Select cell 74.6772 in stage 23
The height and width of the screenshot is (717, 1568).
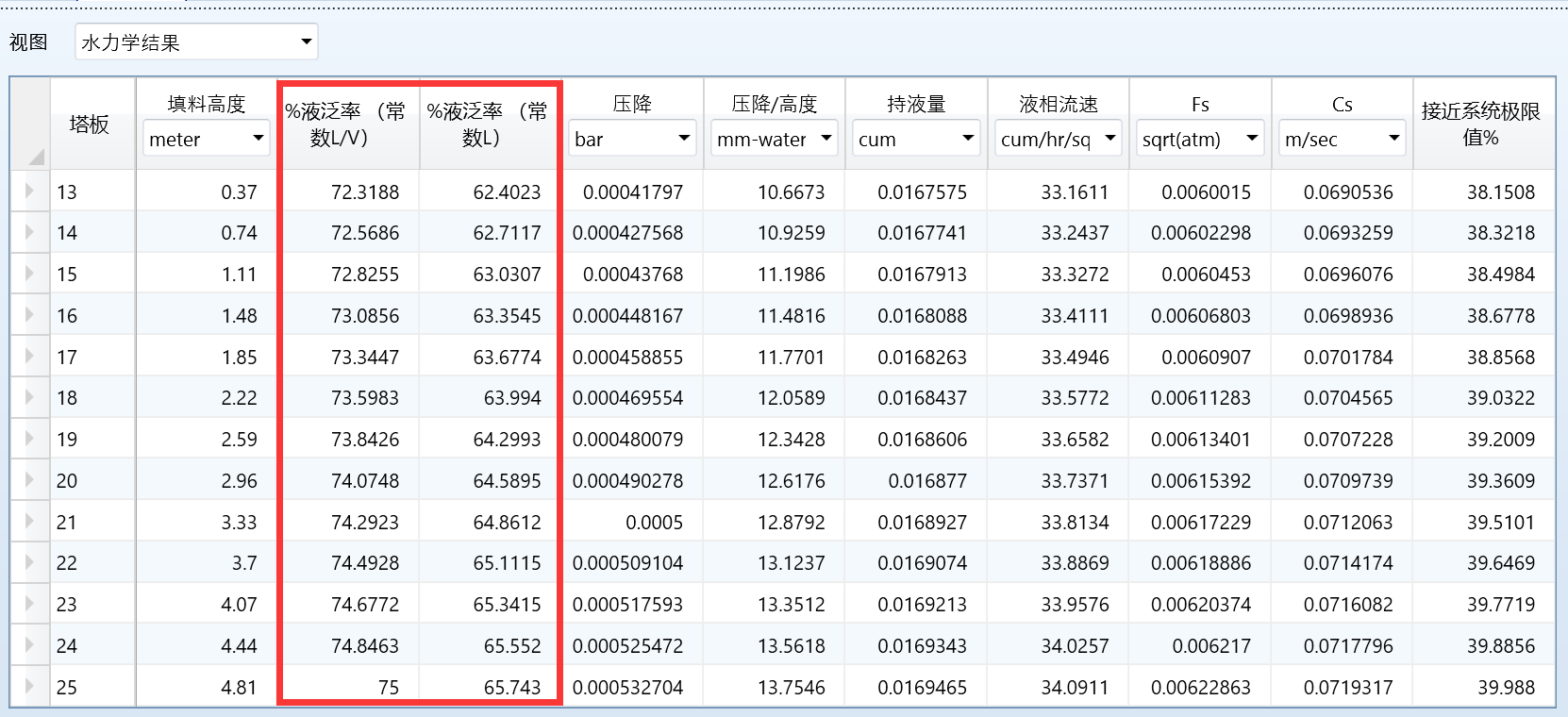(348, 604)
